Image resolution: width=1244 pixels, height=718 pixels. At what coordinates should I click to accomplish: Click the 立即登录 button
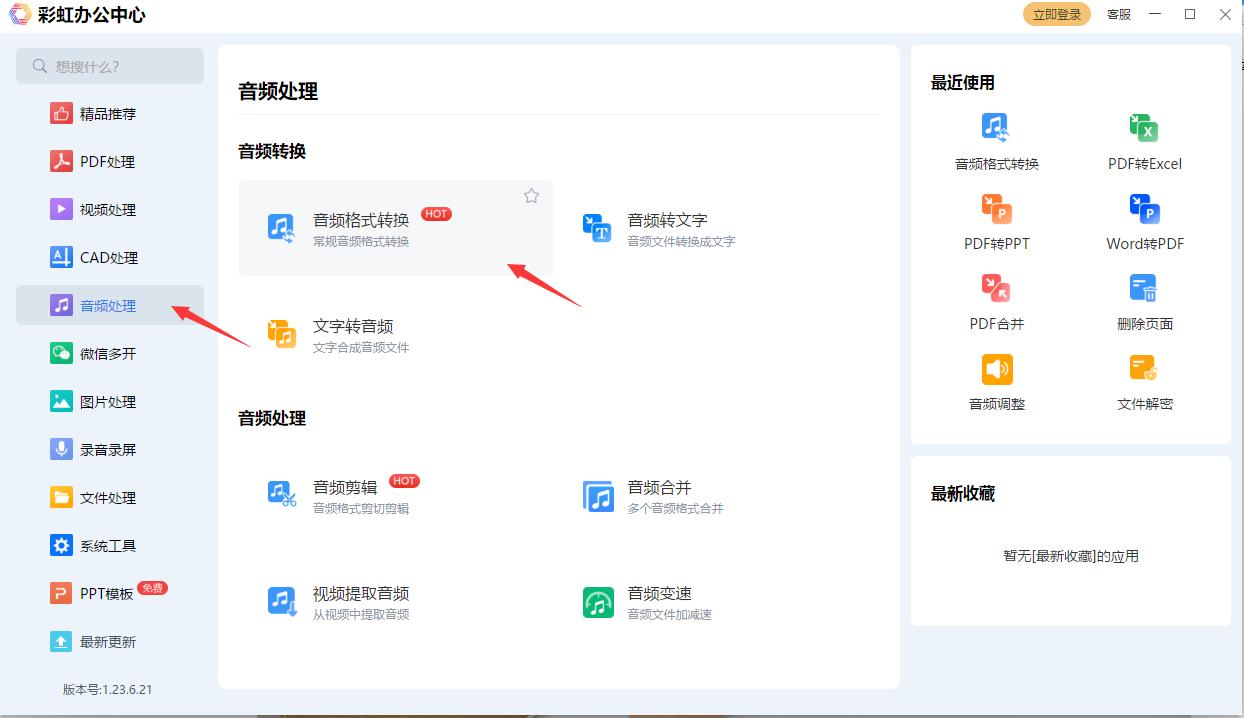pyautogui.click(x=1056, y=14)
